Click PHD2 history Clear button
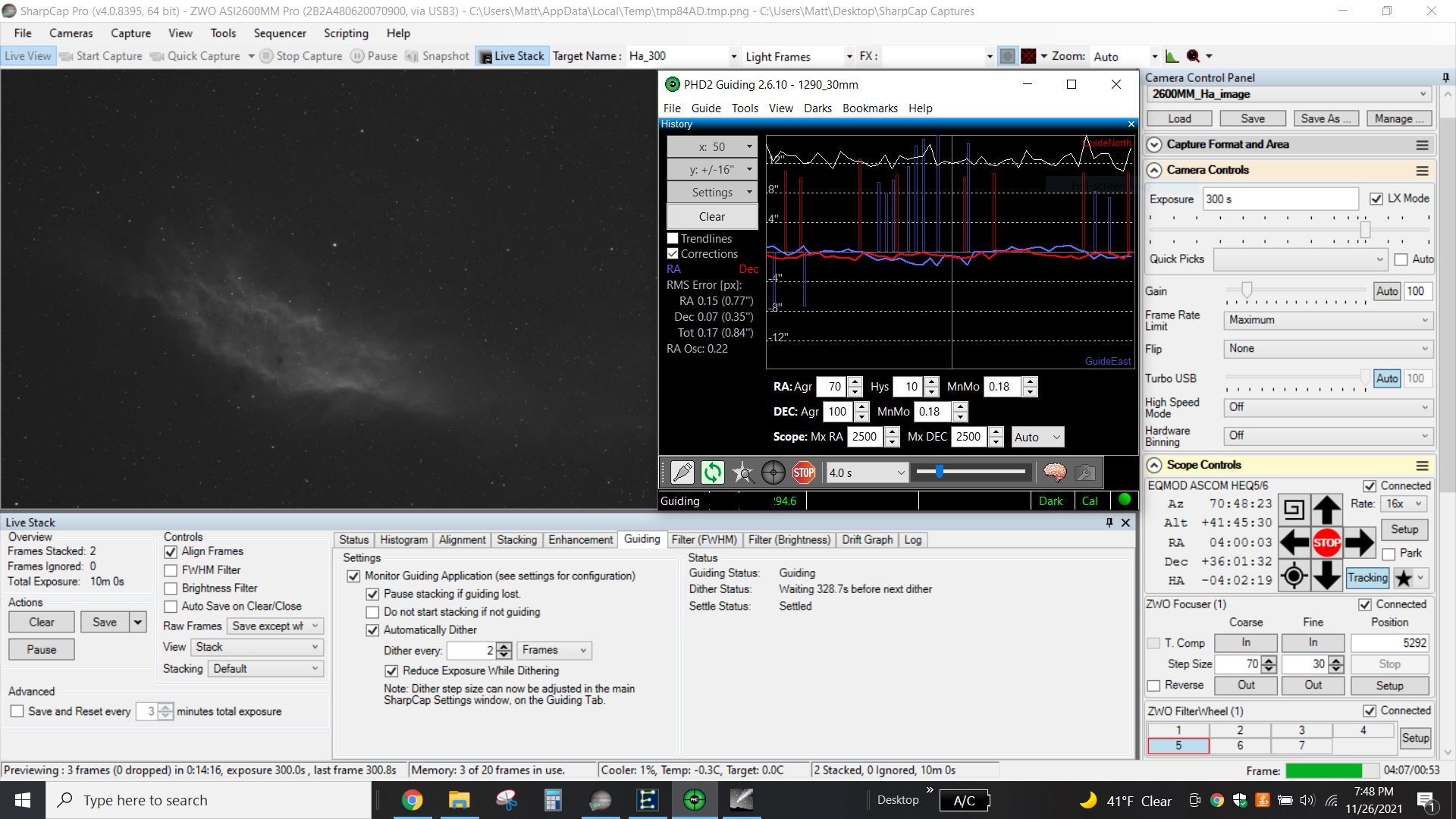 (x=712, y=217)
